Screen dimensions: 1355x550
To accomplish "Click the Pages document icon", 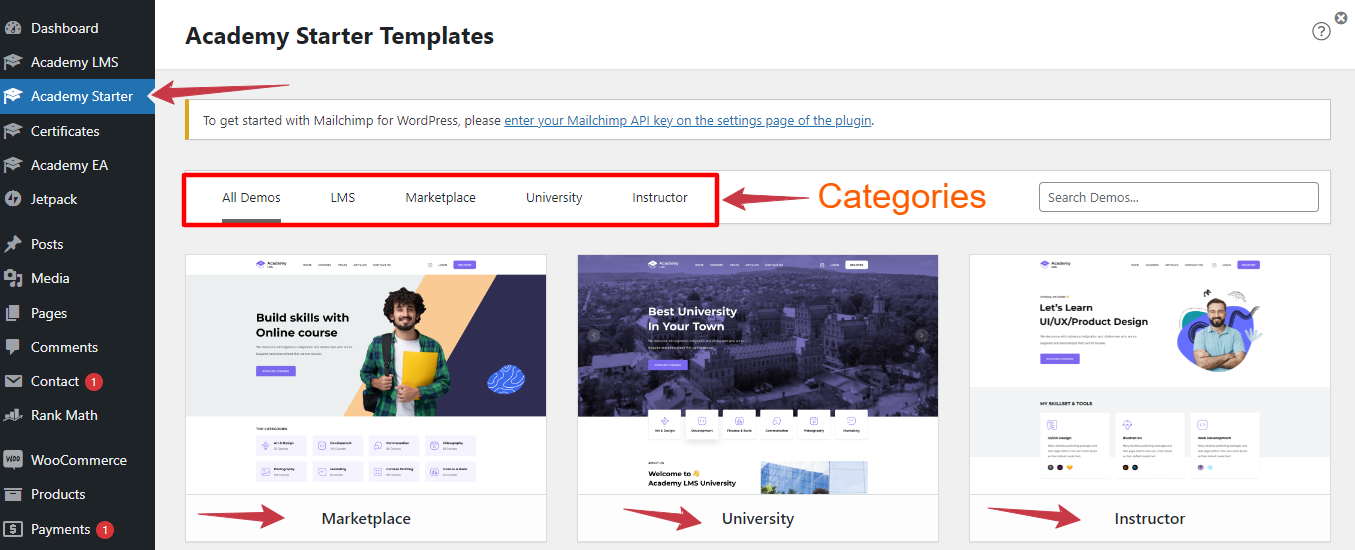I will [x=13, y=313].
